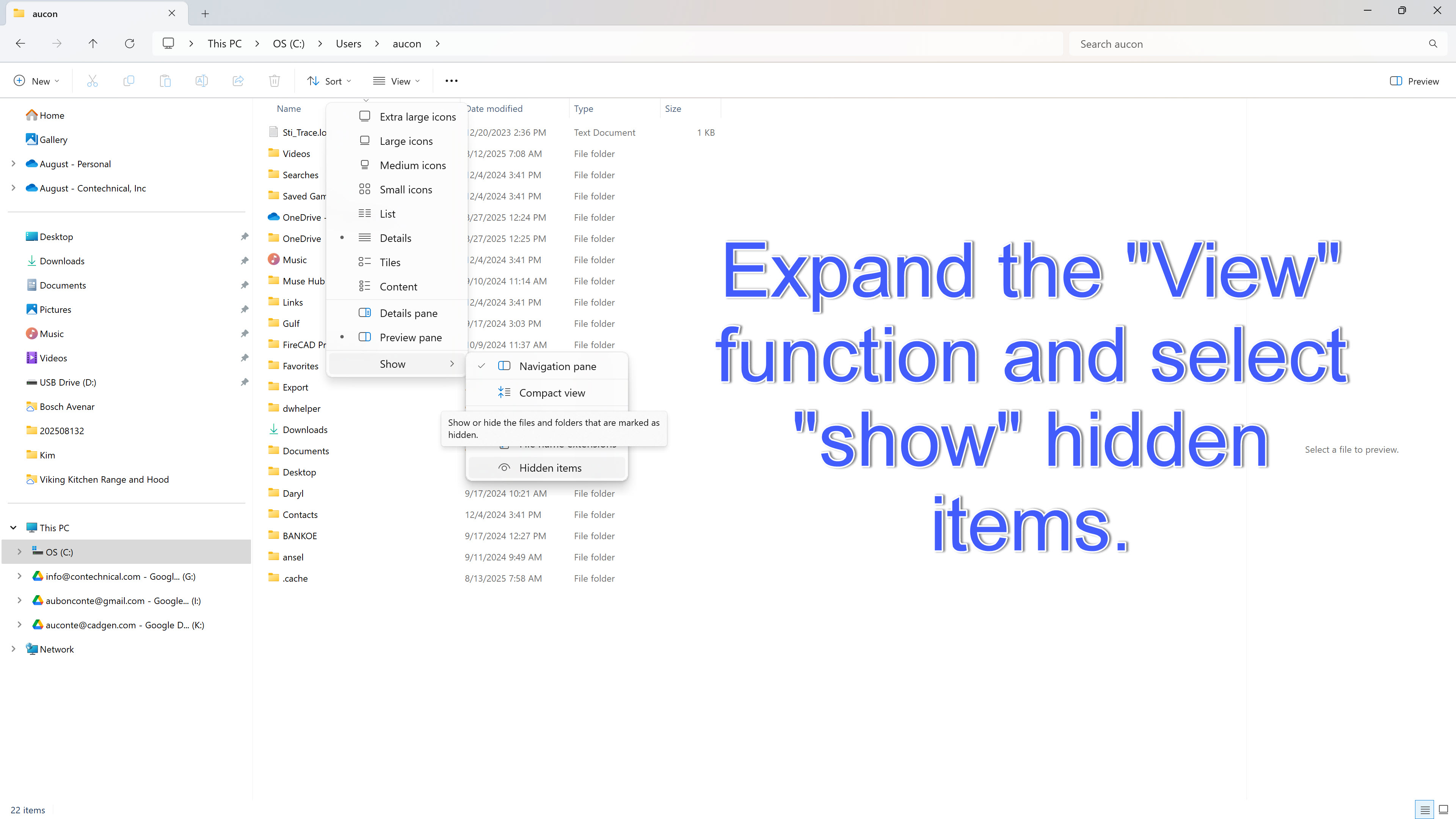This screenshot has width=1456, height=819.
Task: Go back with the left arrow
Action: pos(20,44)
